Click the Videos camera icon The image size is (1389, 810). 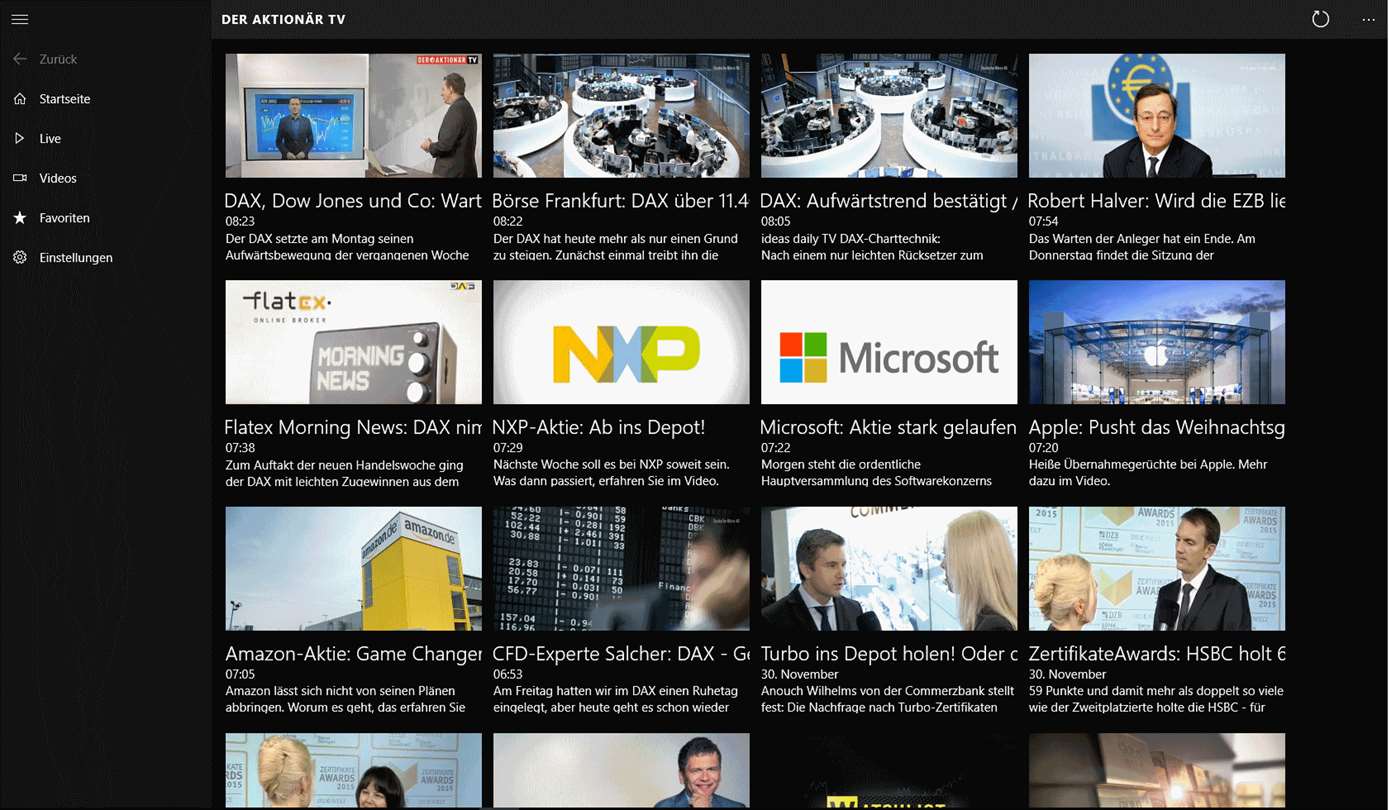pyautogui.click(x=20, y=178)
